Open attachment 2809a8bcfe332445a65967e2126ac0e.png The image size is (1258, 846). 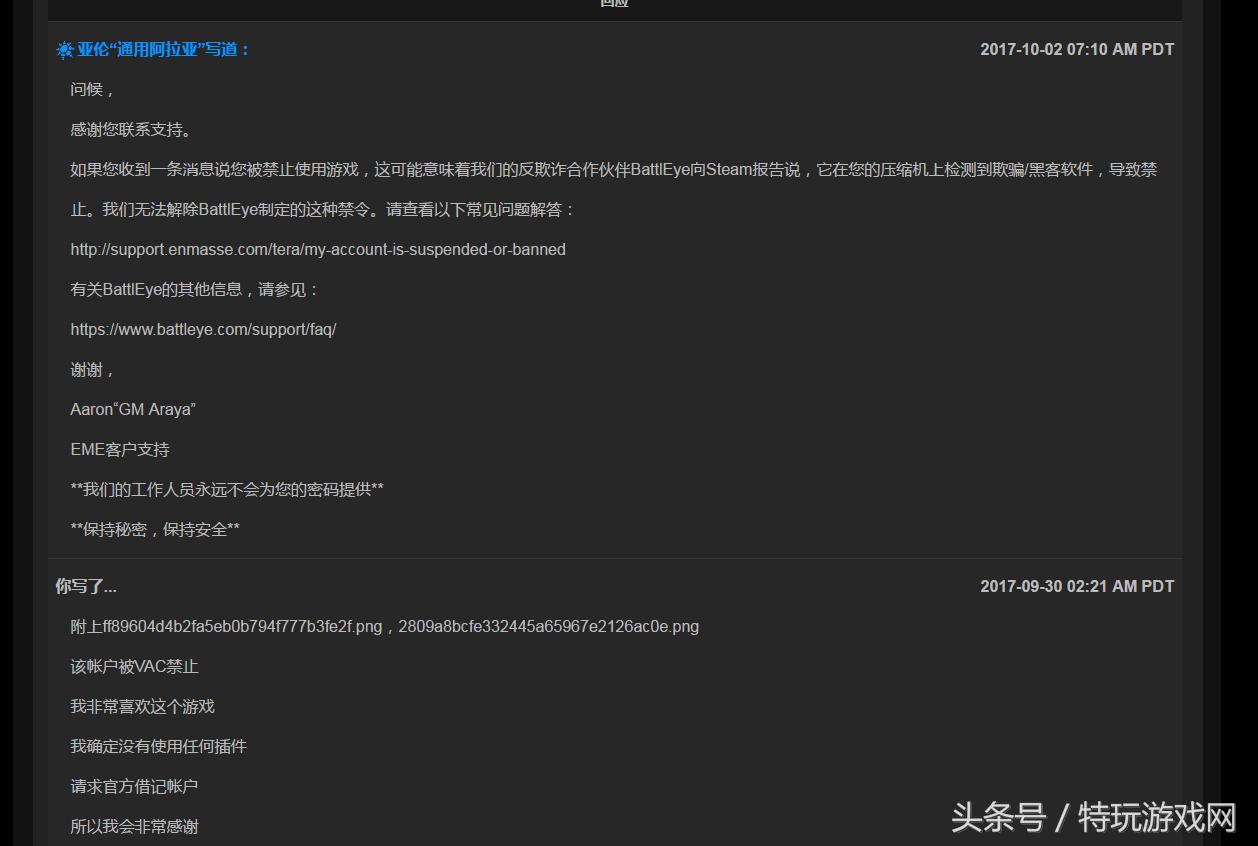coord(549,626)
